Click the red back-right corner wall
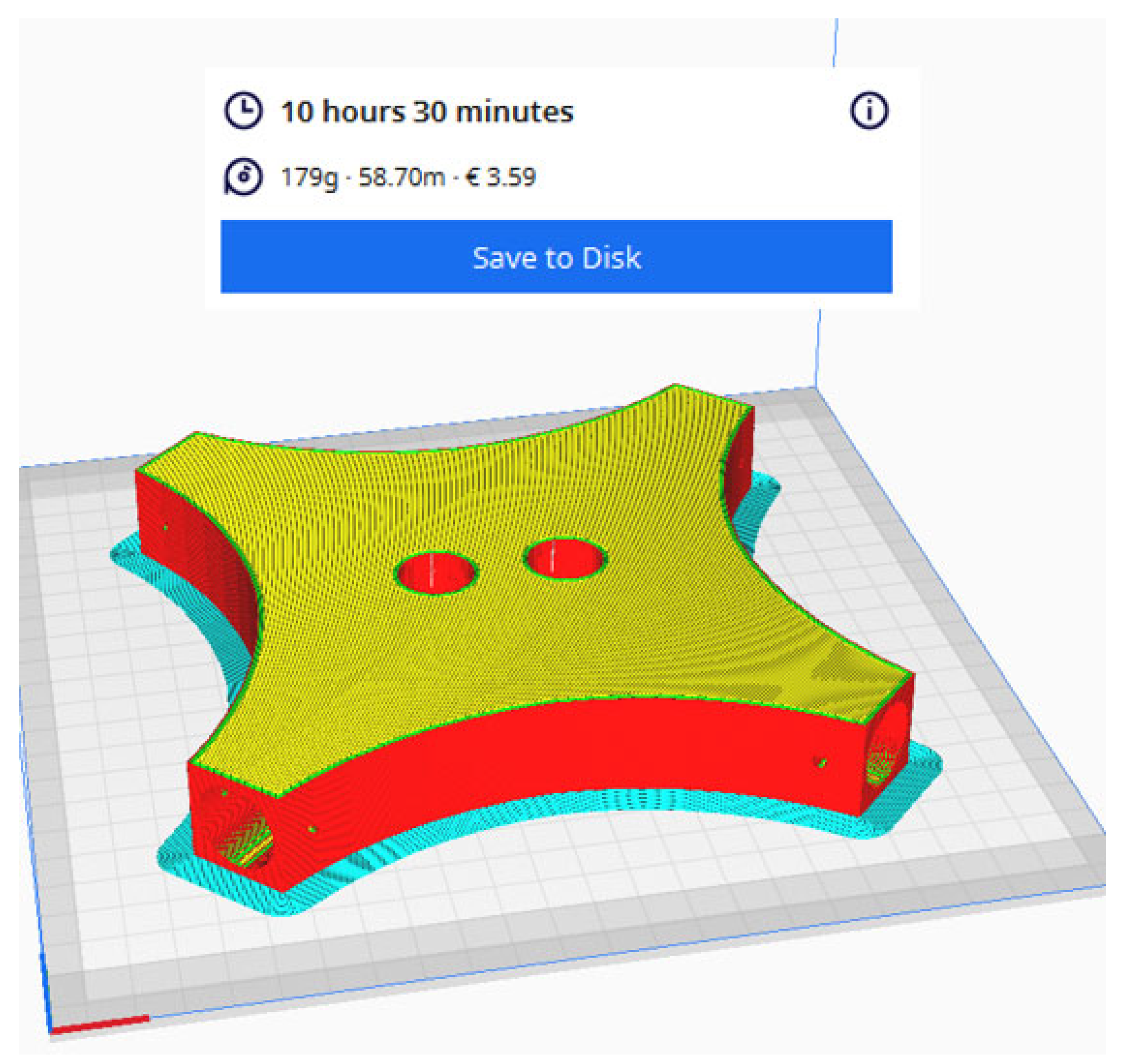 [x=741, y=460]
